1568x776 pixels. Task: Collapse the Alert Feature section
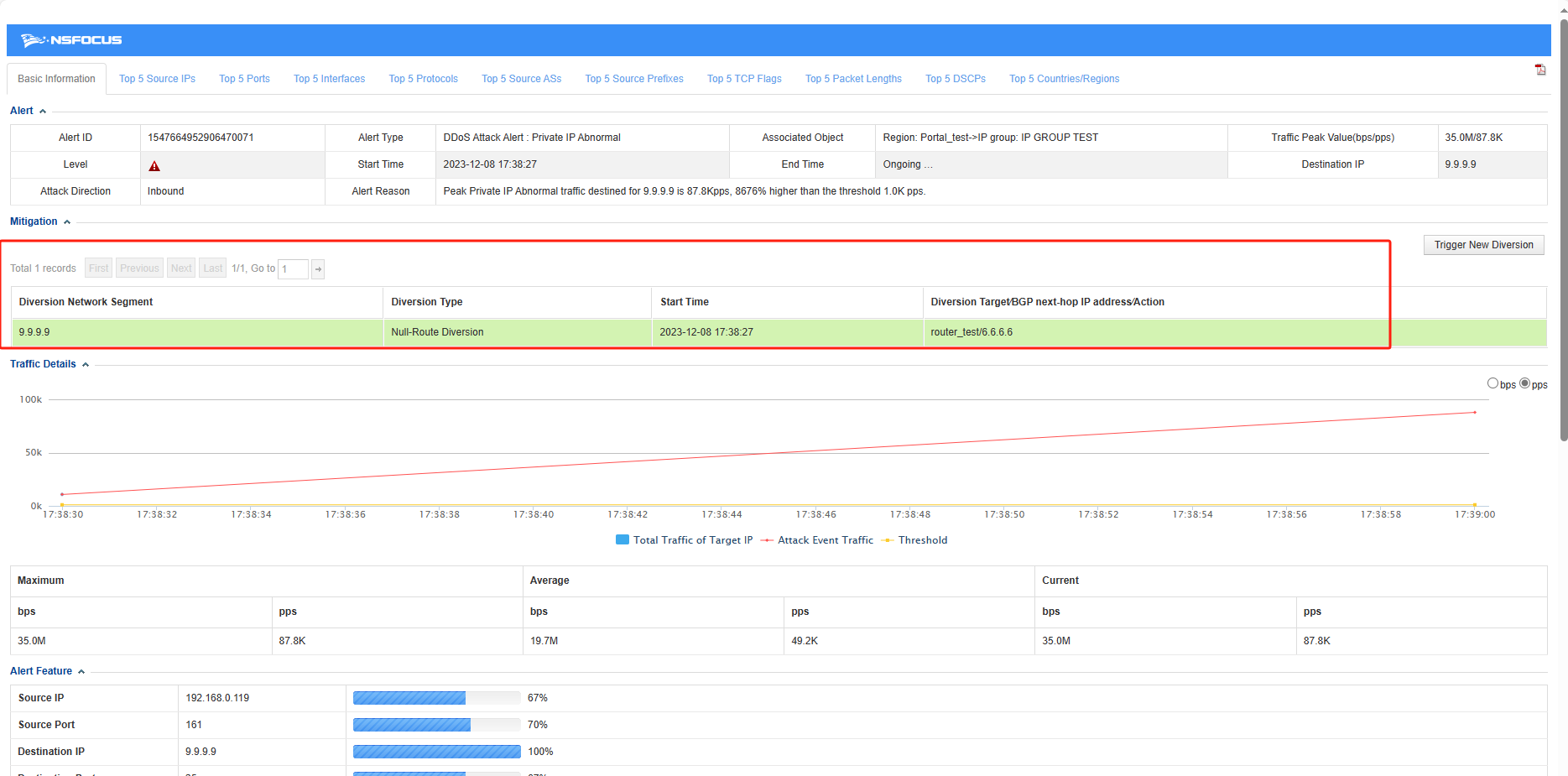coord(81,672)
